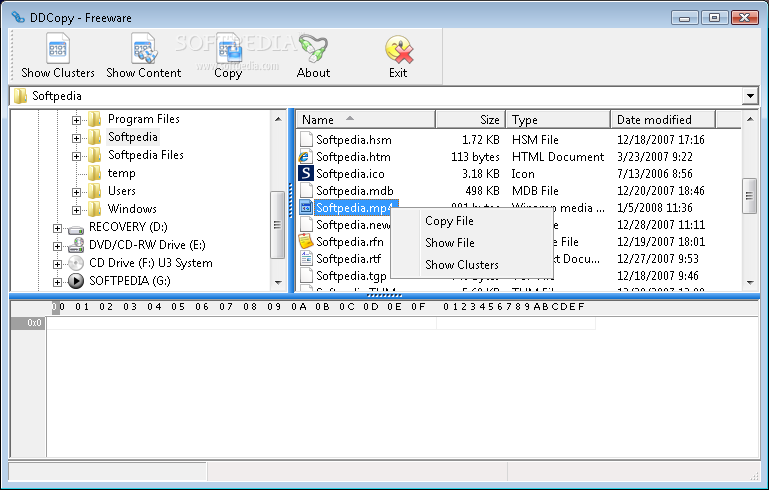Click the Softpedia Files folder icon
Image resolution: width=769 pixels, height=490 pixels.
(x=95, y=155)
